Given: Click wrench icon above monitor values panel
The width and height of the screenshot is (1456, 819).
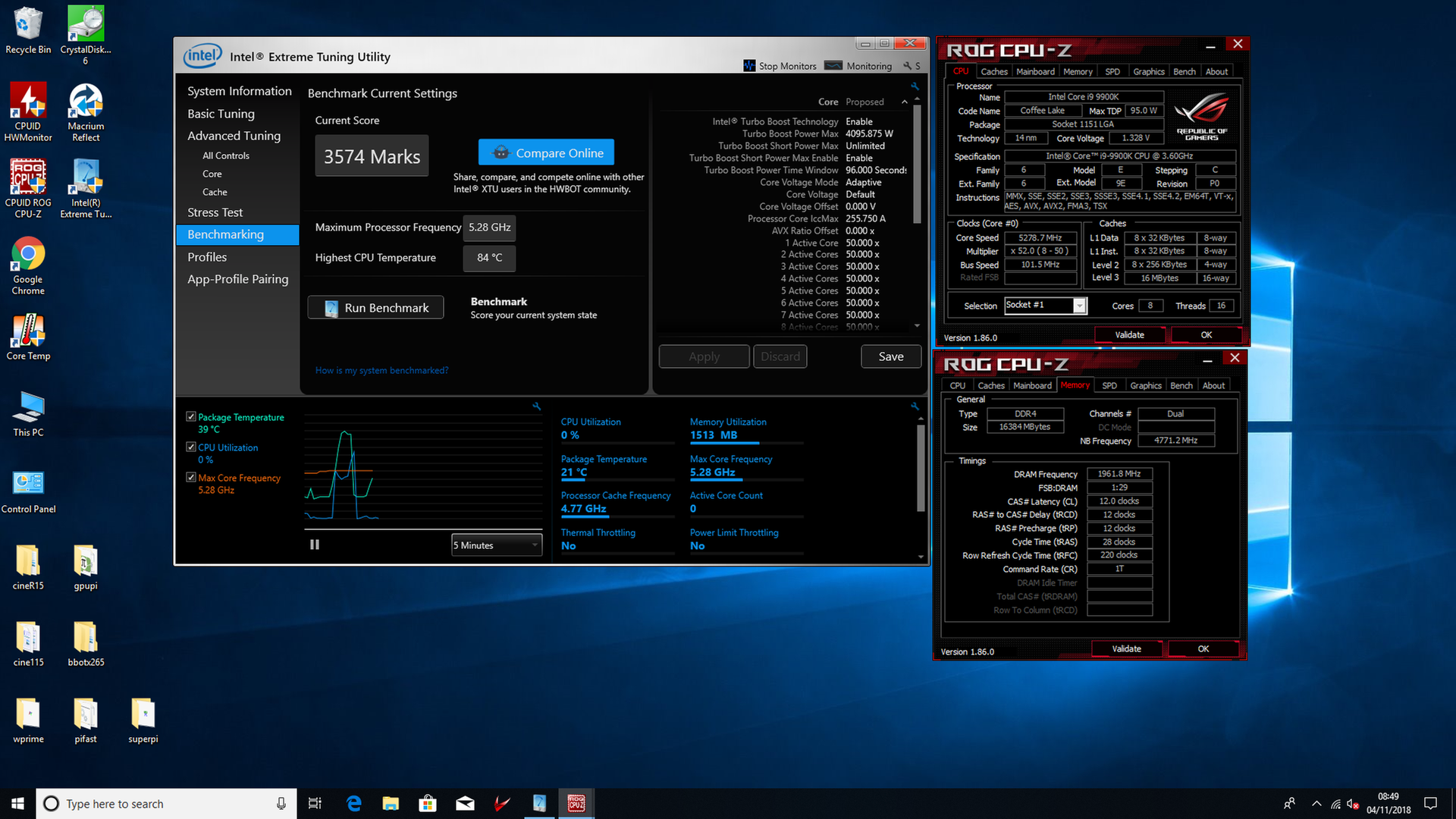Looking at the screenshot, I should (915, 406).
